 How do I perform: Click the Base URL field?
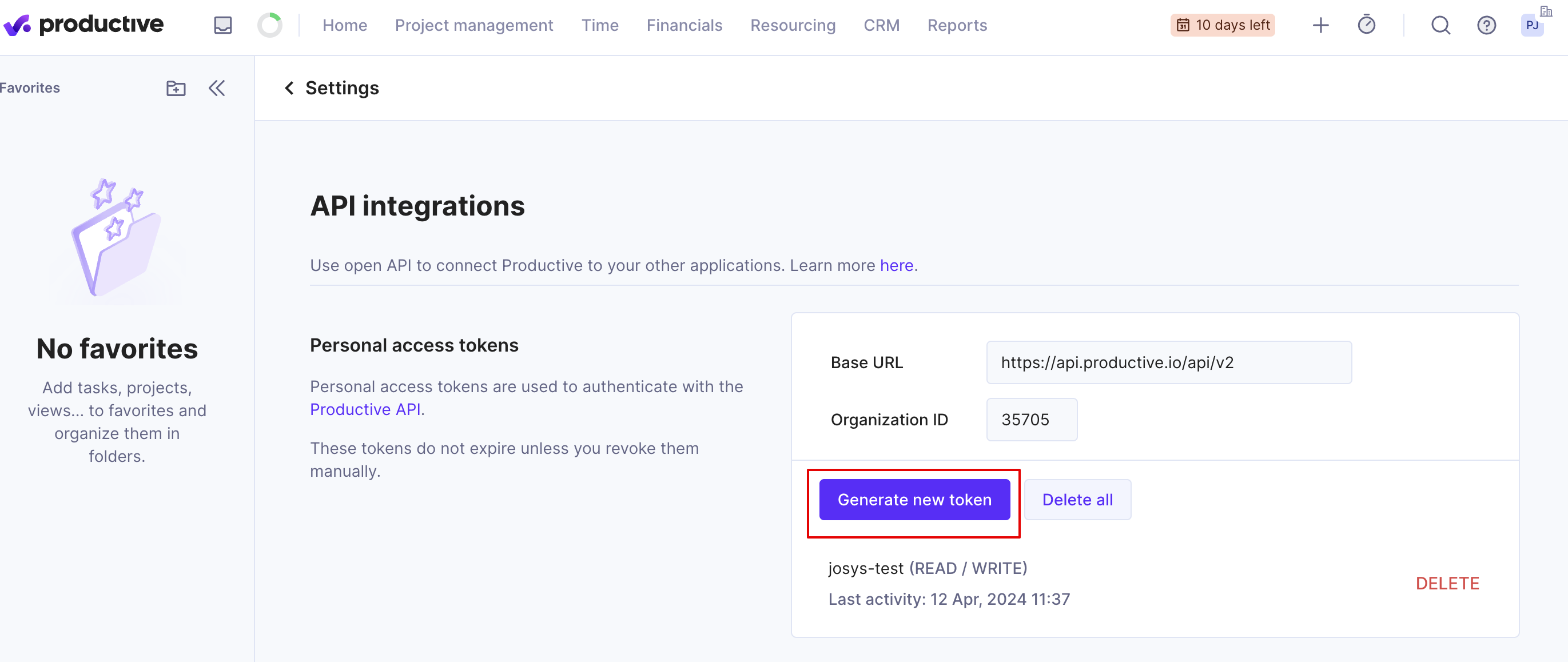pos(1168,362)
